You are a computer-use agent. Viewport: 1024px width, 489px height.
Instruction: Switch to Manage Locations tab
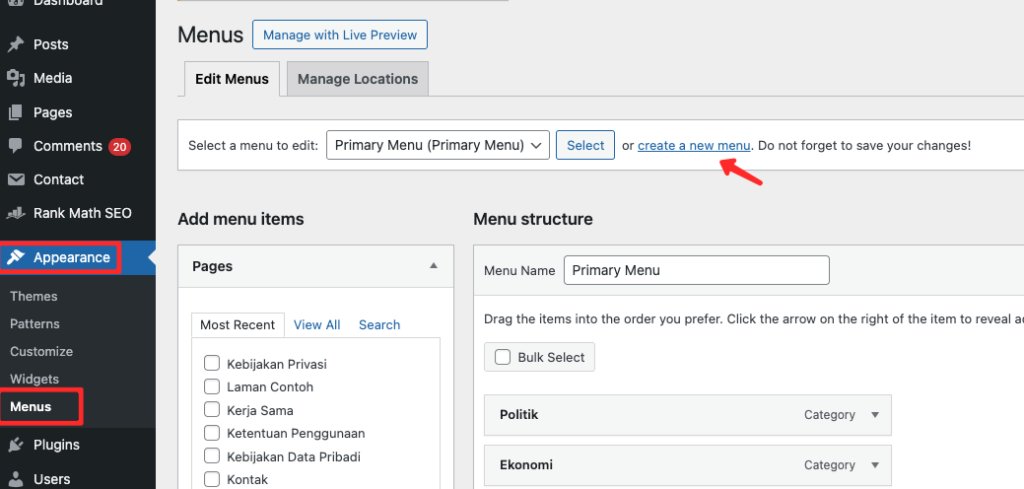click(357, 79)
